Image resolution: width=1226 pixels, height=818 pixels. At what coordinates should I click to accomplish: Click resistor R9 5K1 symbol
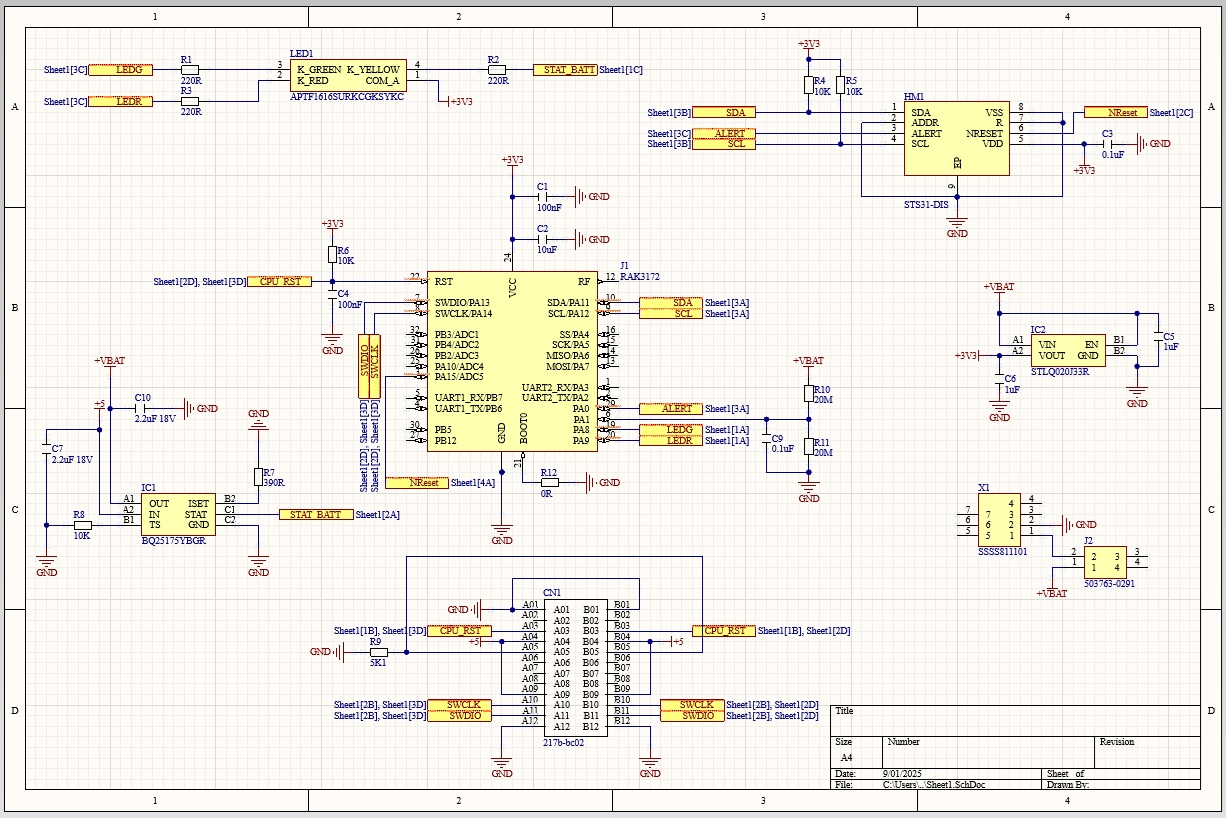pos(377,652)
